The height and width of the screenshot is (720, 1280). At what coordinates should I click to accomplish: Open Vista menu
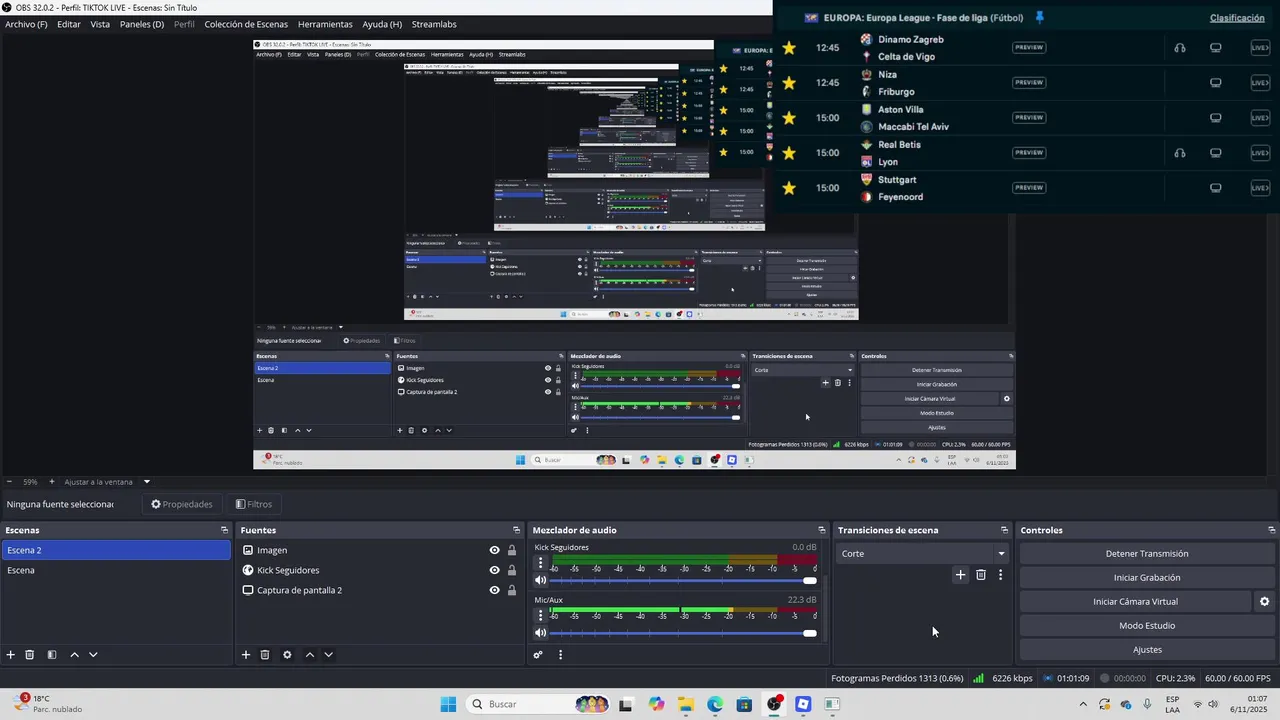pos(100,24)
